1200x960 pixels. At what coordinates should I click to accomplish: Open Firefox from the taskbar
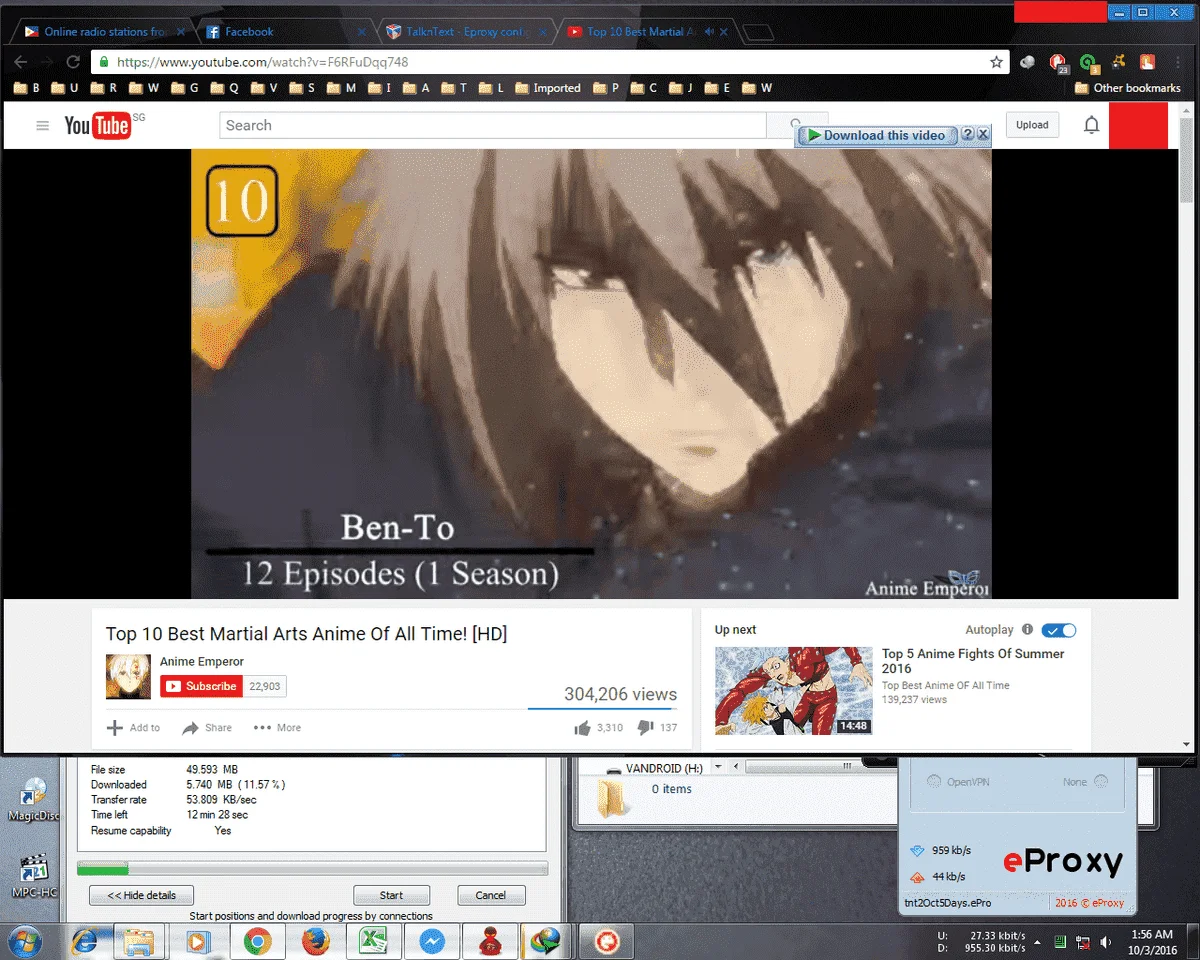(316, 941)
